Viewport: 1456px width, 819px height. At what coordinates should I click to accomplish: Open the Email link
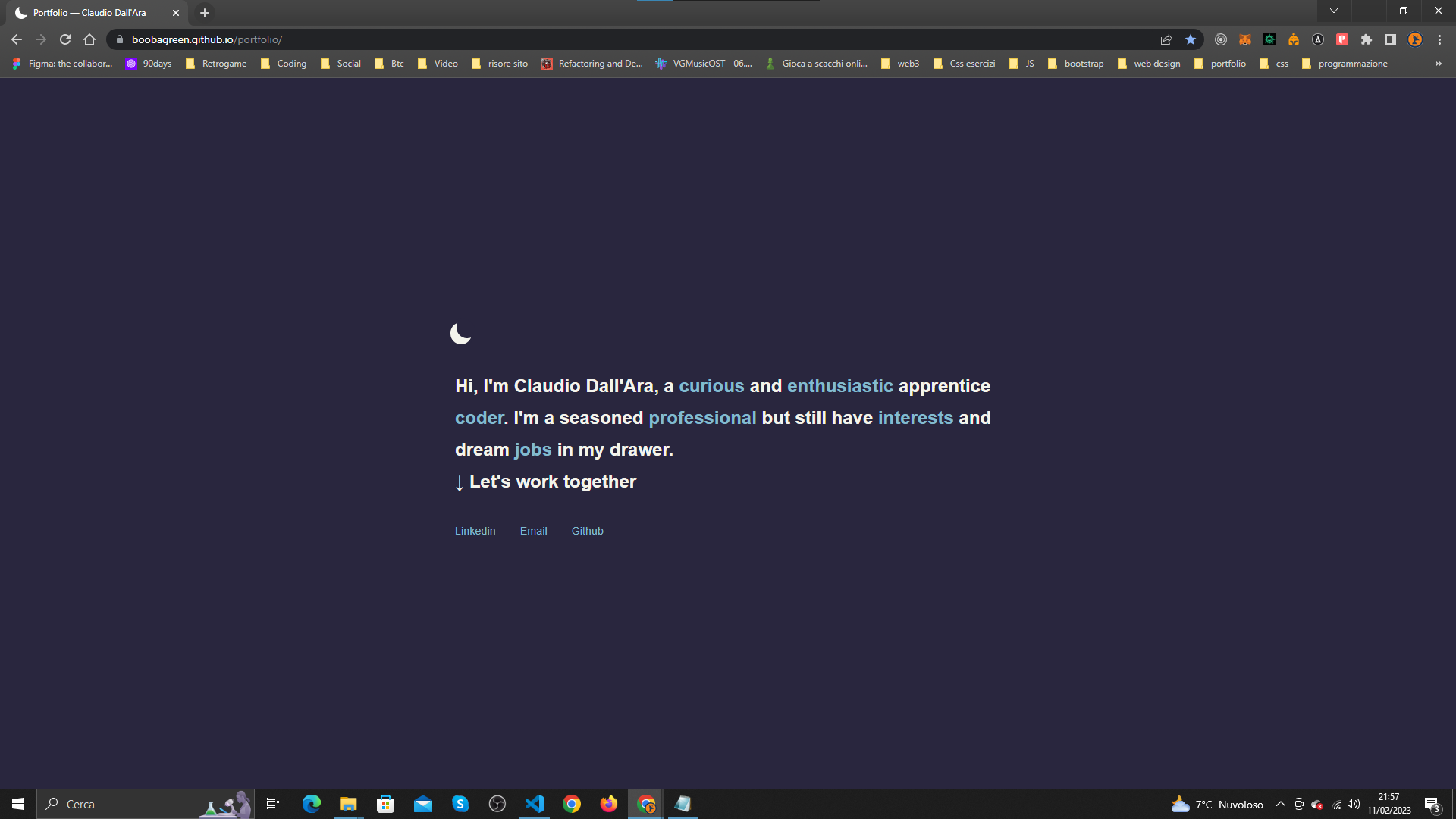[x=533, y=531]
